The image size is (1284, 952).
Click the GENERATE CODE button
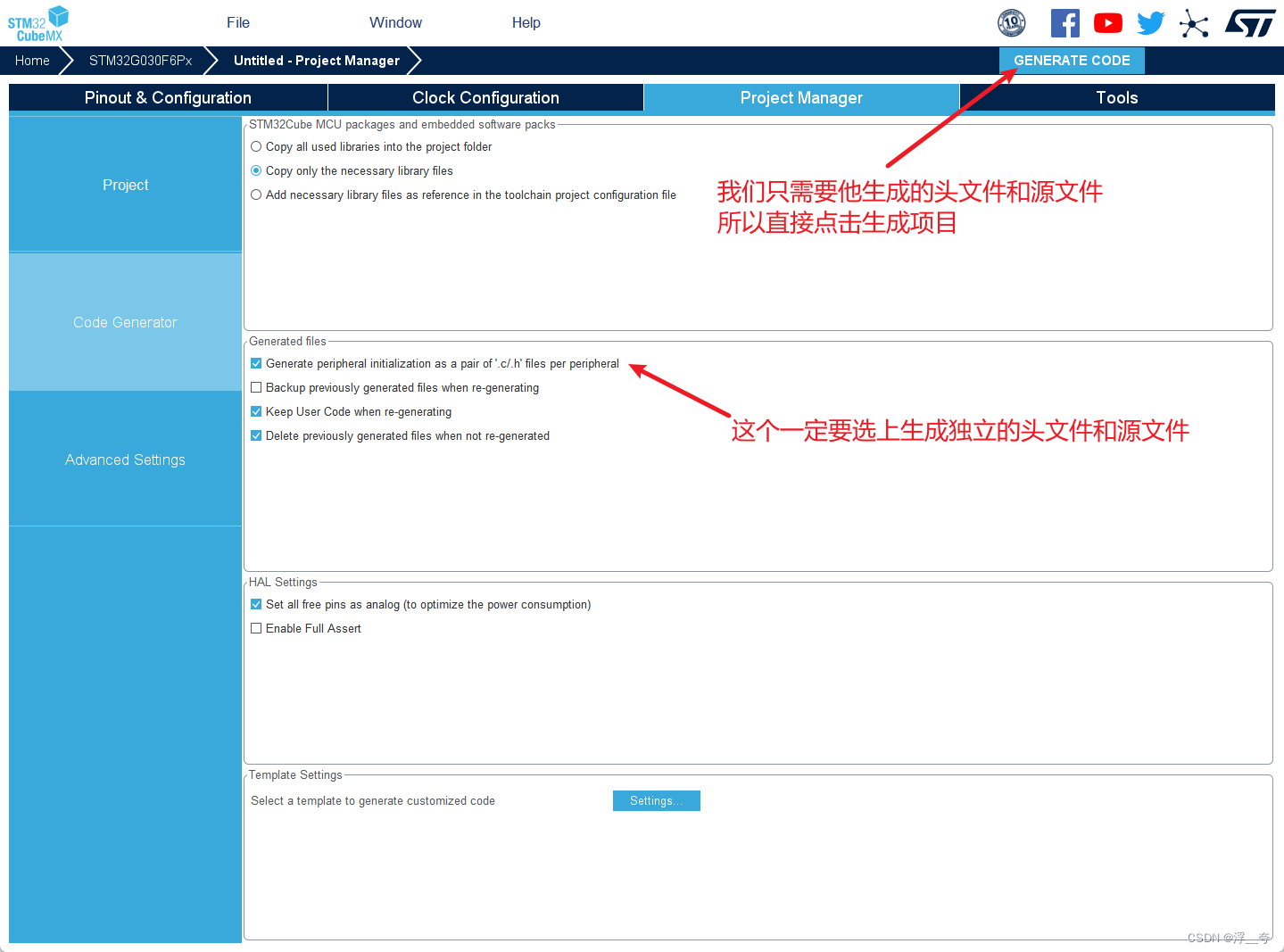(x=1072, y=60)
